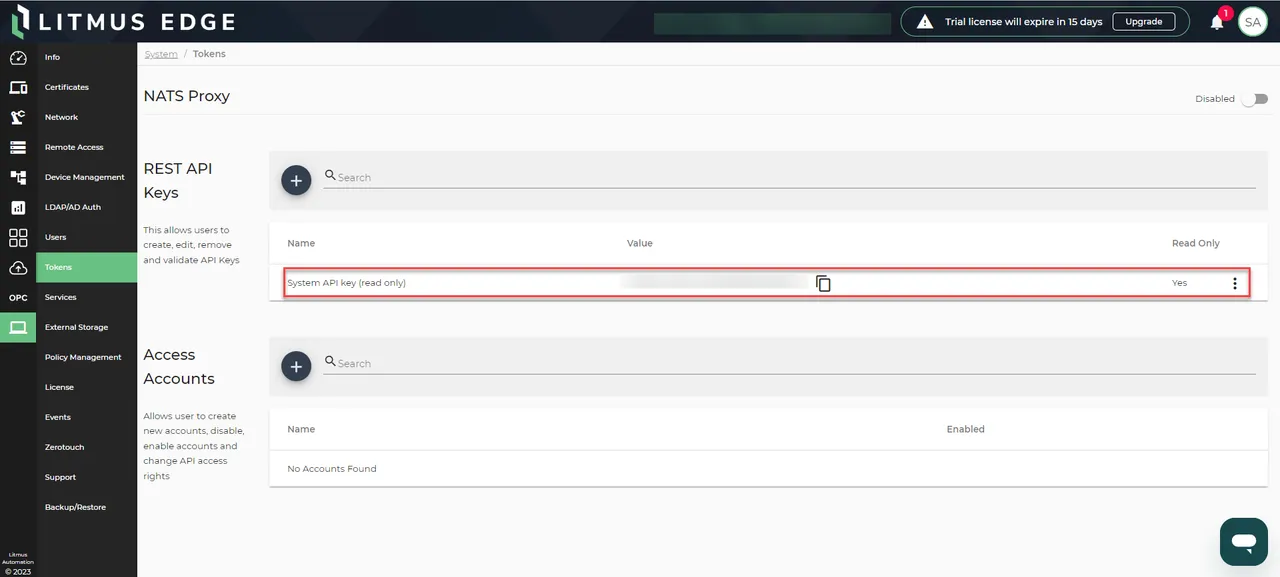
Task: Add a new REST API key with the plus button
Action: (x=296, y=180)
